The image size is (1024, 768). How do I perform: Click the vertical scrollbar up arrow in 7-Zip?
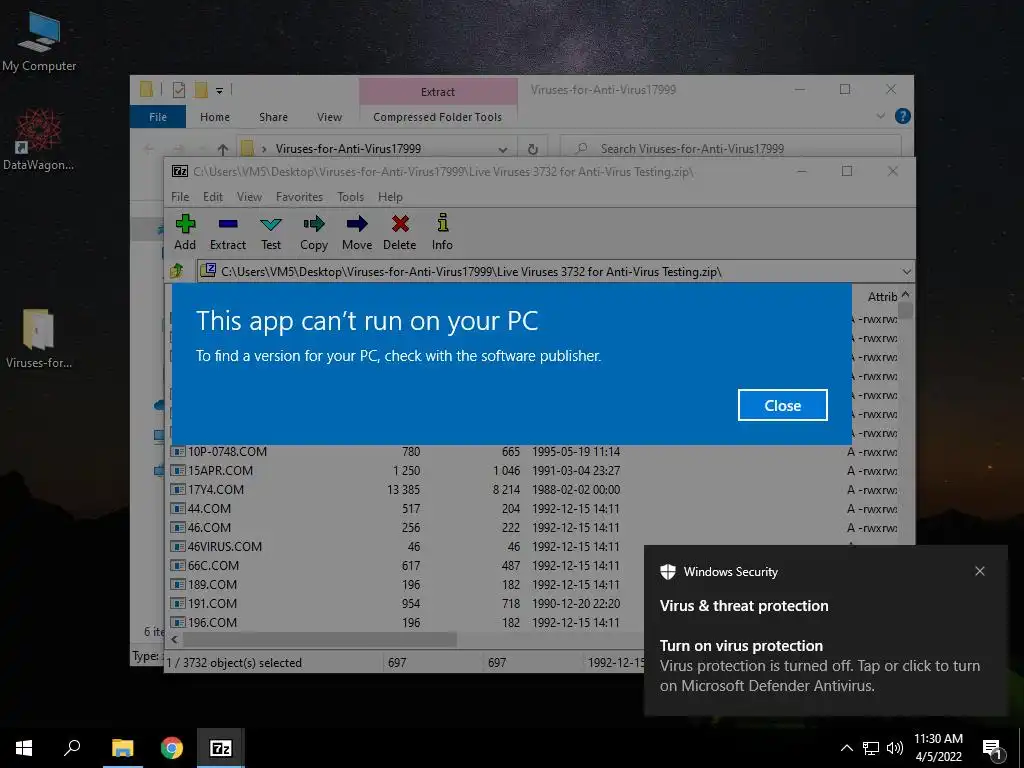tap(906, 295)
